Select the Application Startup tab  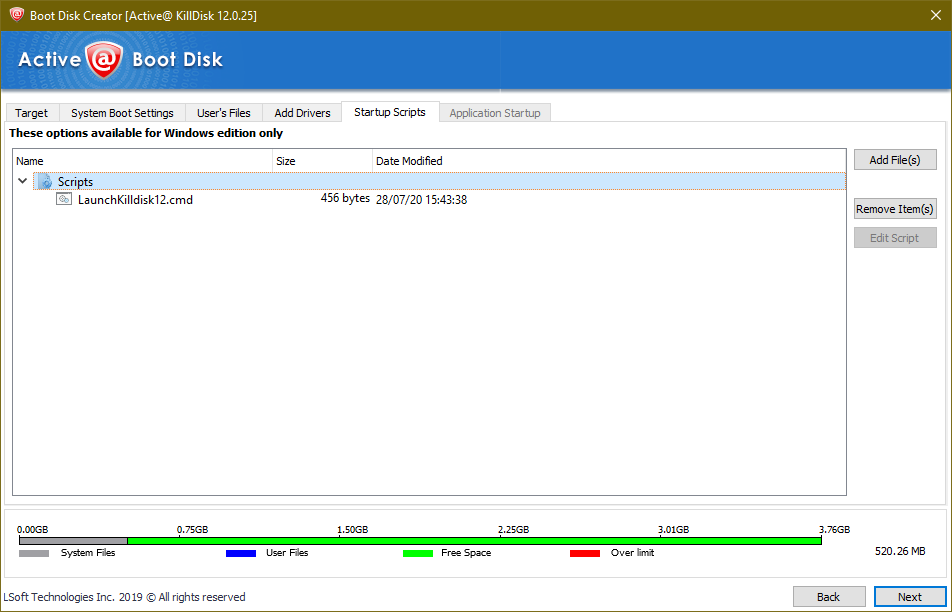pos(494,112)
